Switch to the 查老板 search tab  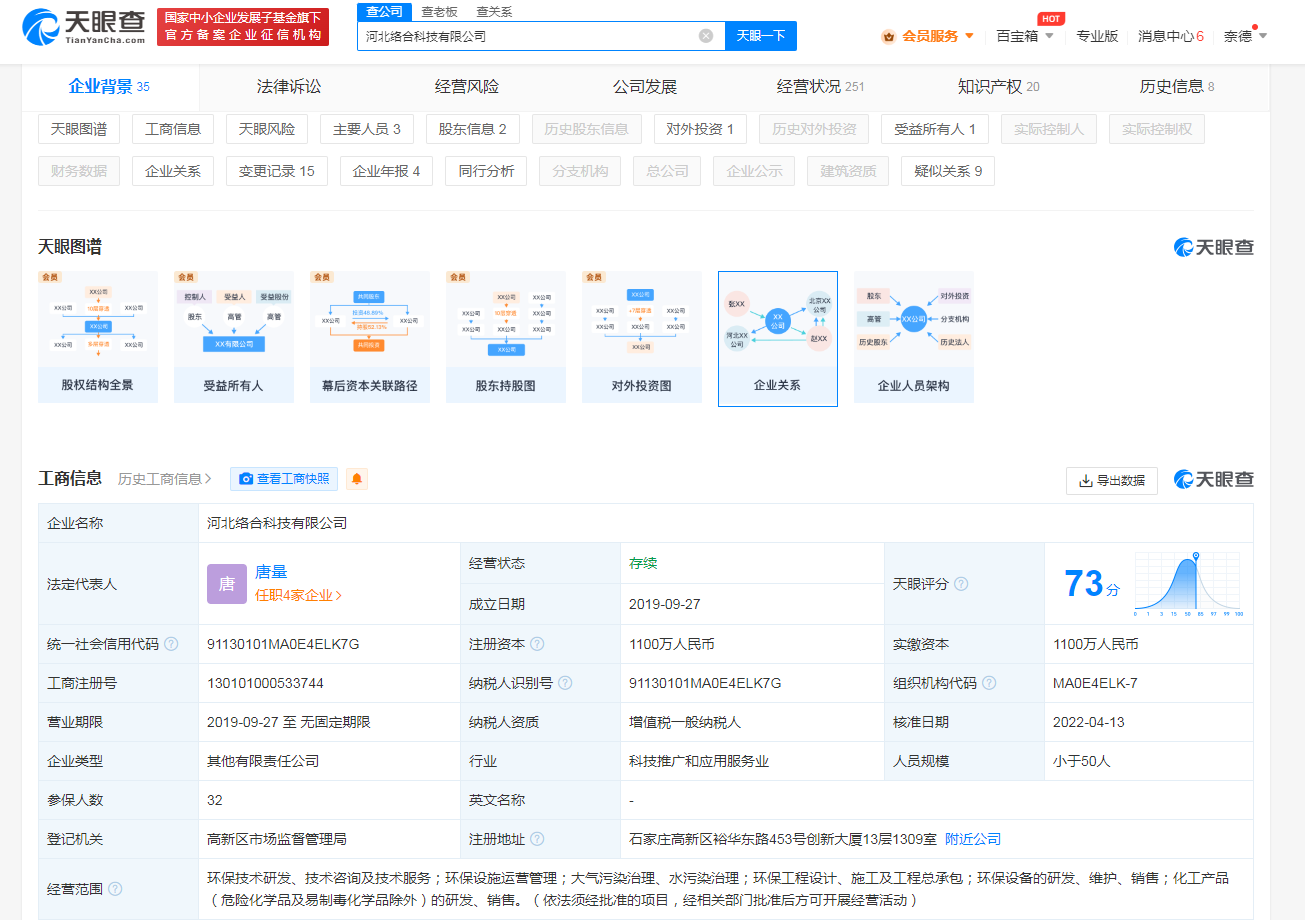439,11
